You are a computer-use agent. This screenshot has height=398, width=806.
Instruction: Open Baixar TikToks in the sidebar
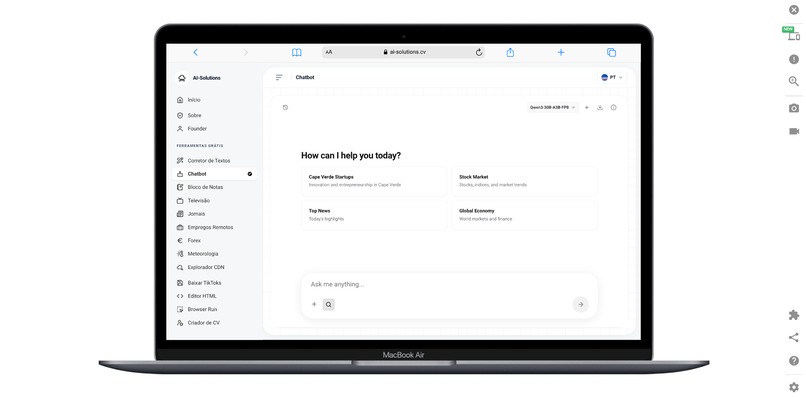[x=215, y=283]
